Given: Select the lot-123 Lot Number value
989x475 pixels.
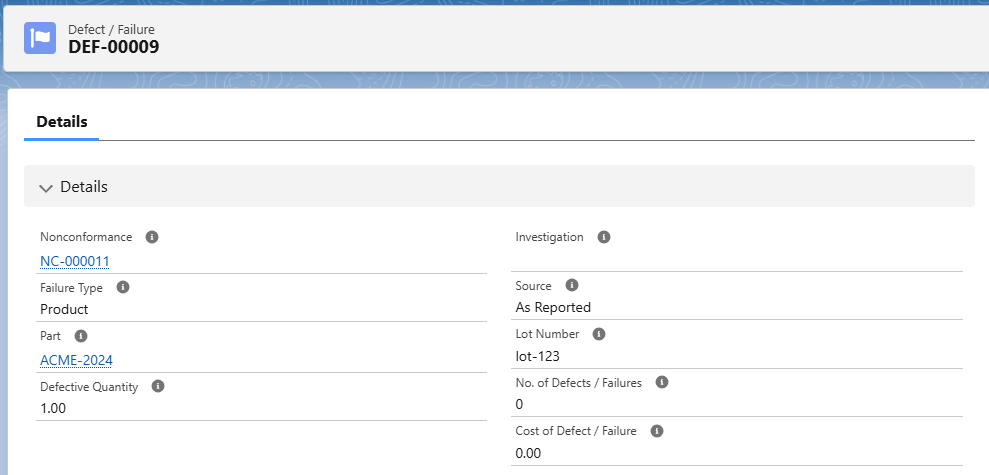Looking at the screenshot, I should (538, 355).
